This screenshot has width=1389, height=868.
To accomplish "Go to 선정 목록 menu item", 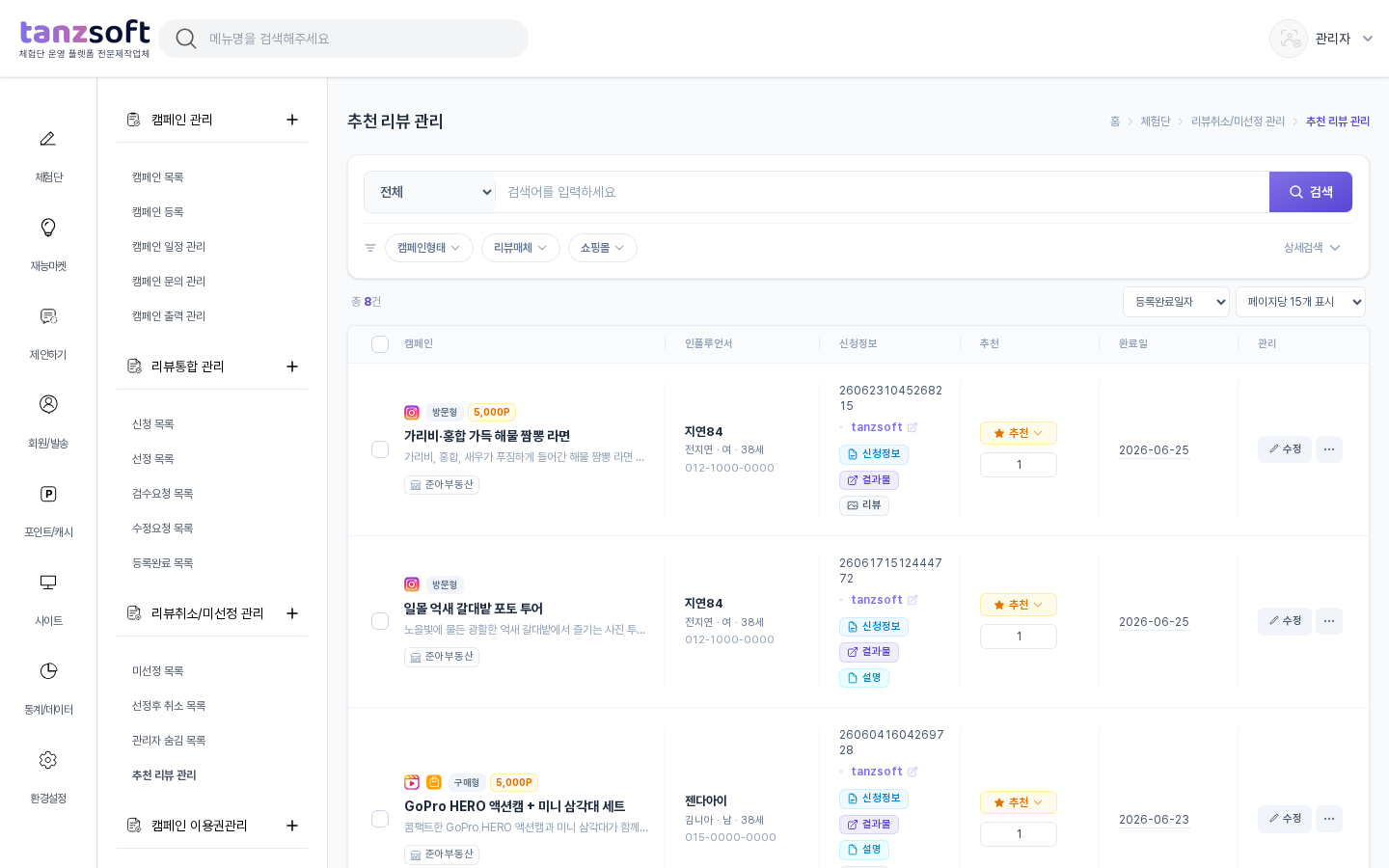I will tap(153, 459).
